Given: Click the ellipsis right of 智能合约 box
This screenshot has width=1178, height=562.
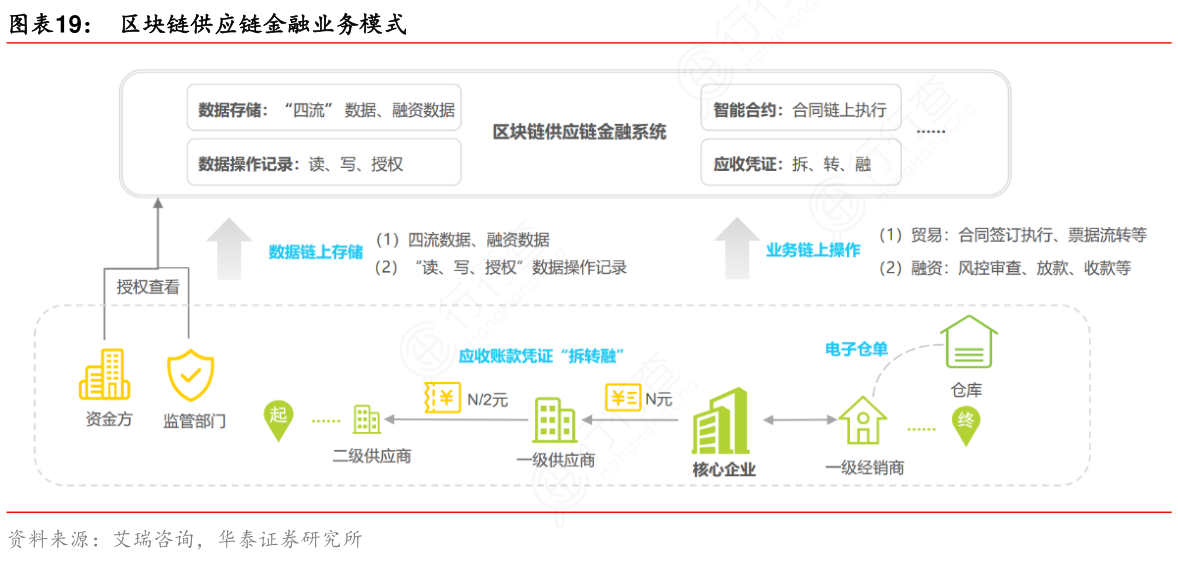Looking at the screenshot, I should coord(932,132).
